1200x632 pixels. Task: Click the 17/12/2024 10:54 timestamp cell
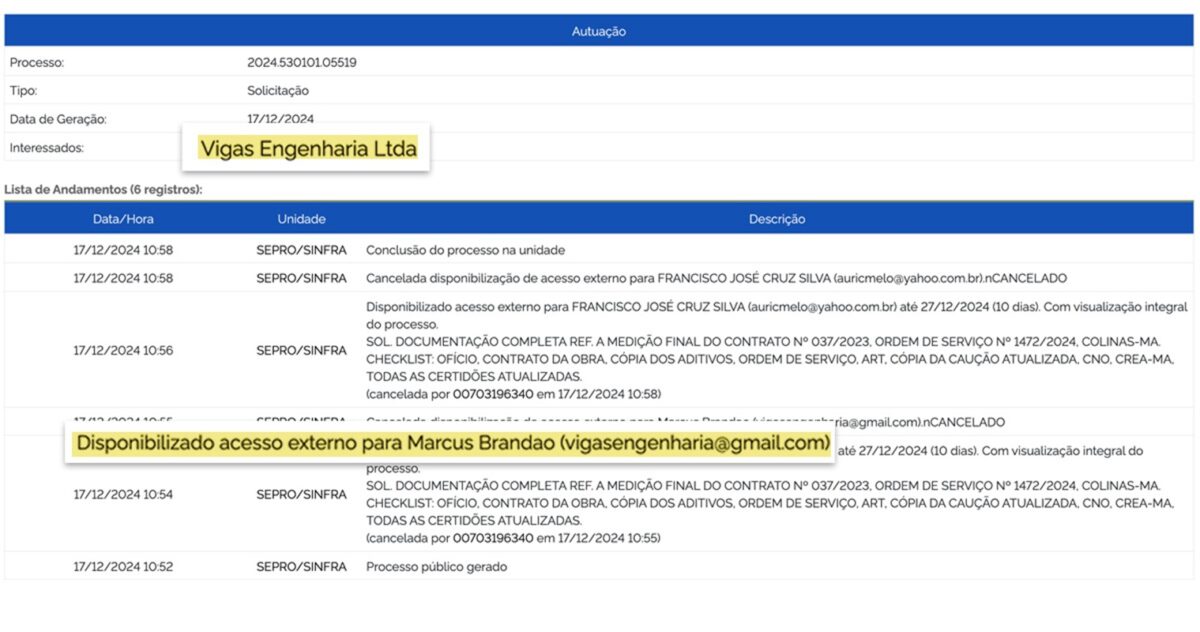[x=123, y=494]
